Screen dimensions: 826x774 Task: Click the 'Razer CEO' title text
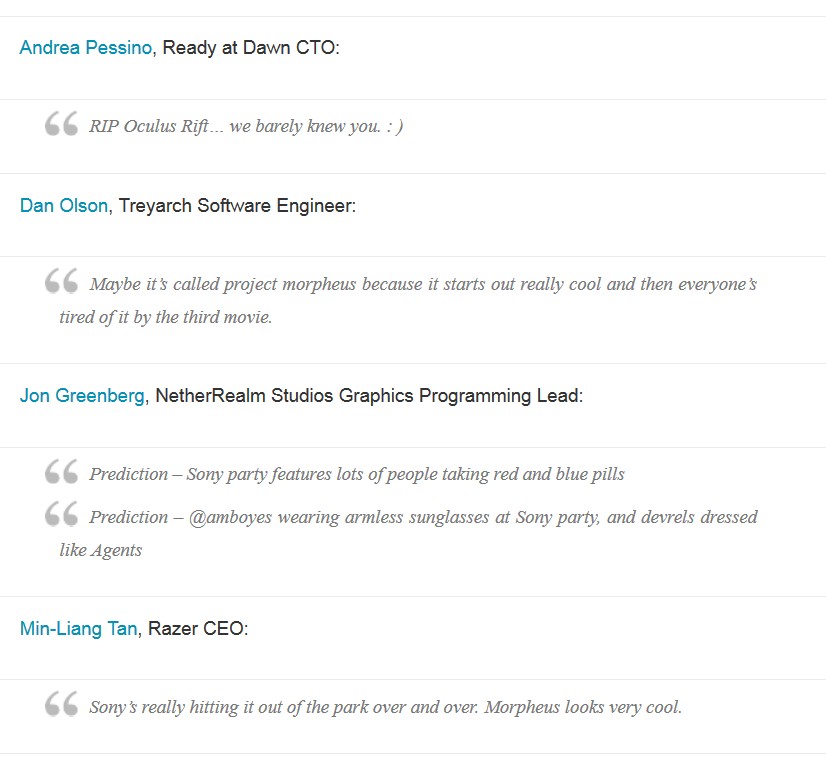coord(198,629)
